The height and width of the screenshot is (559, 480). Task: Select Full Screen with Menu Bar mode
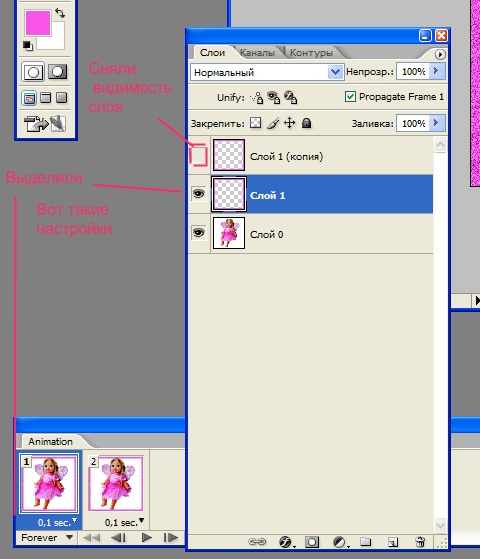46,97
